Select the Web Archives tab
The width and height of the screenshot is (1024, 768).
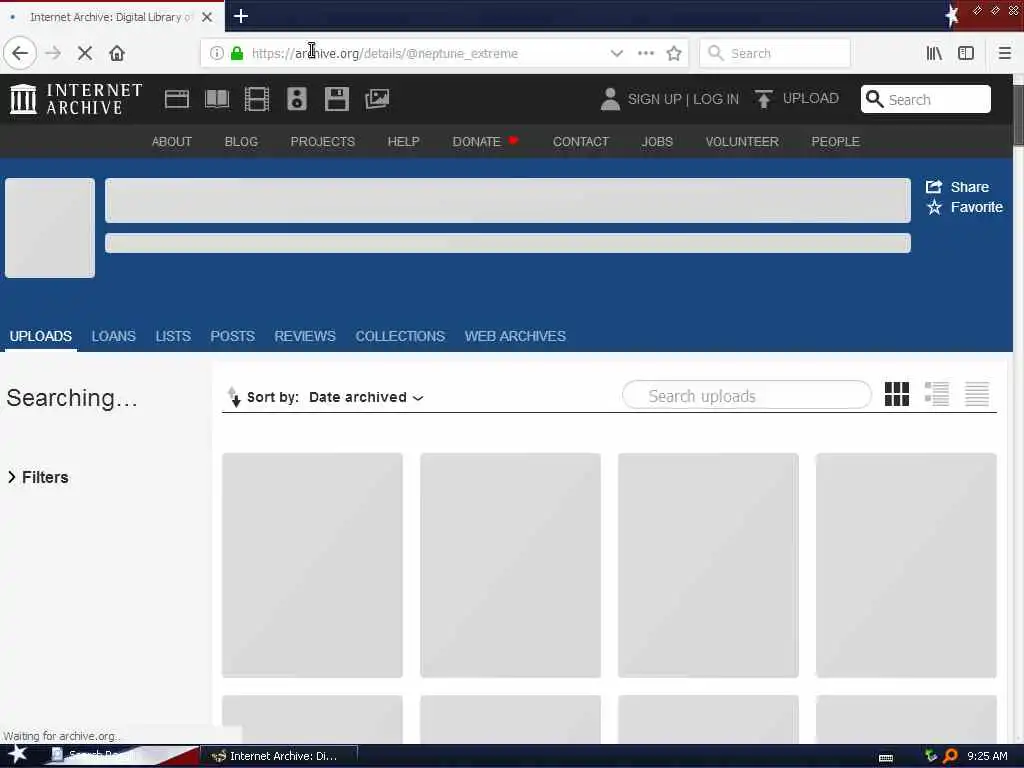point(515,336)
